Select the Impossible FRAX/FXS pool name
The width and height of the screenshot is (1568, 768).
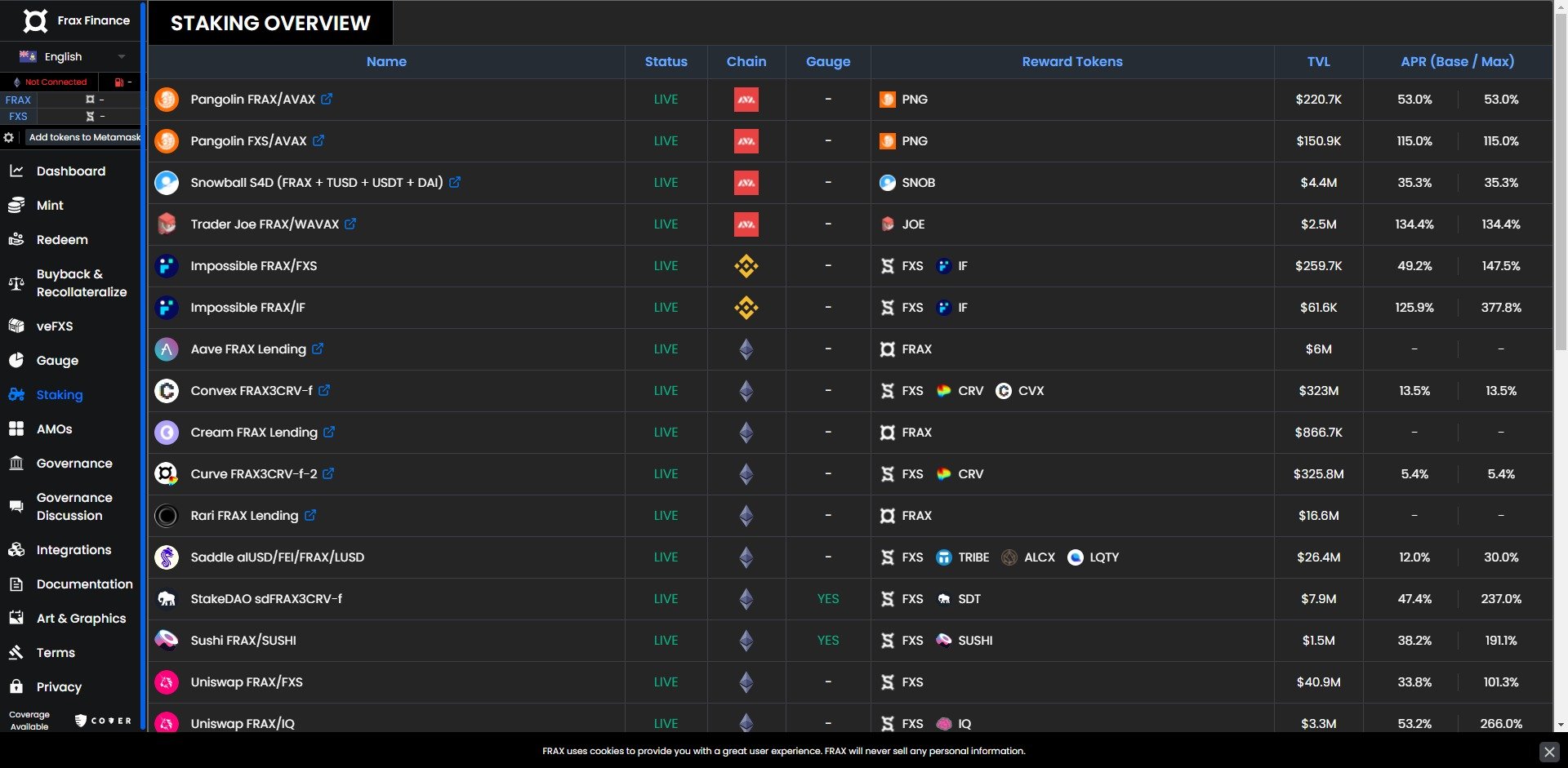click(254, 265)
